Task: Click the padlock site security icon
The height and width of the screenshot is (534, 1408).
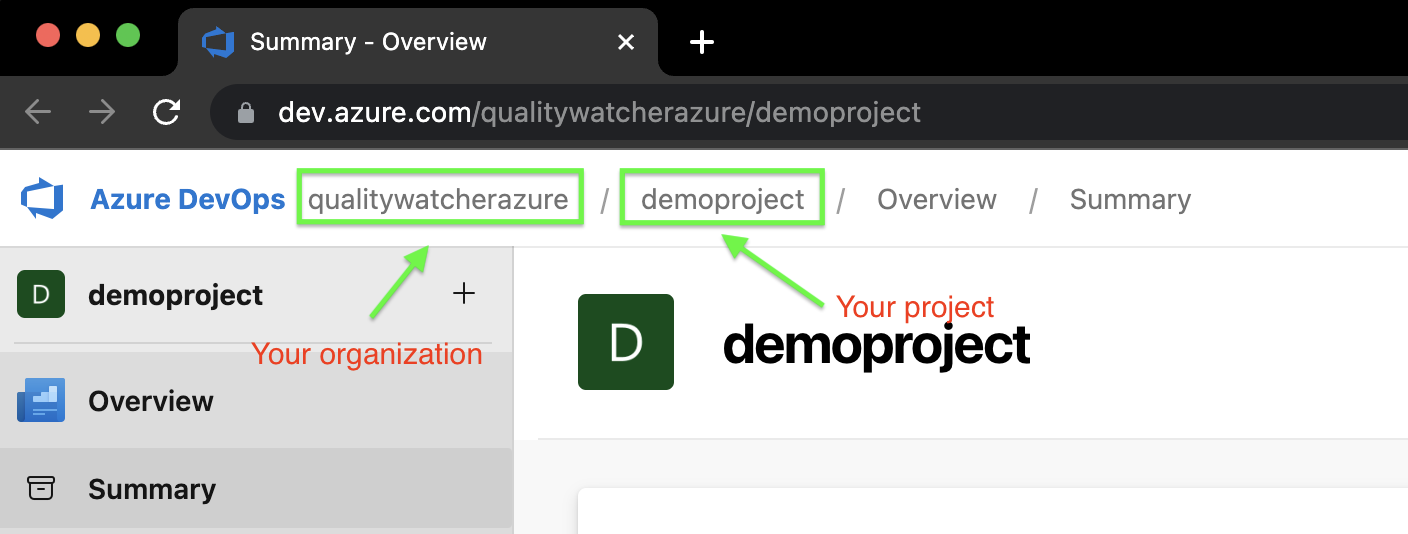Action: pyautogui.click(x=246, y=112)
